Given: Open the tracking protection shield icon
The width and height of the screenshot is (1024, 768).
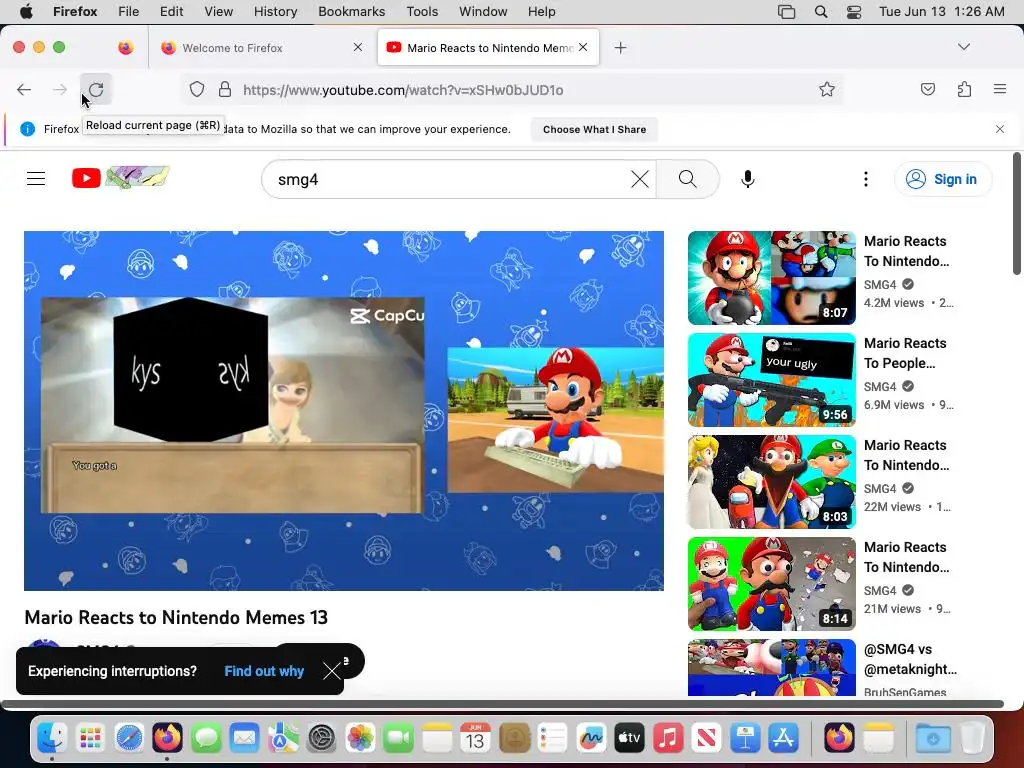Looking at the screenshot, I should [x=197, y=89].
